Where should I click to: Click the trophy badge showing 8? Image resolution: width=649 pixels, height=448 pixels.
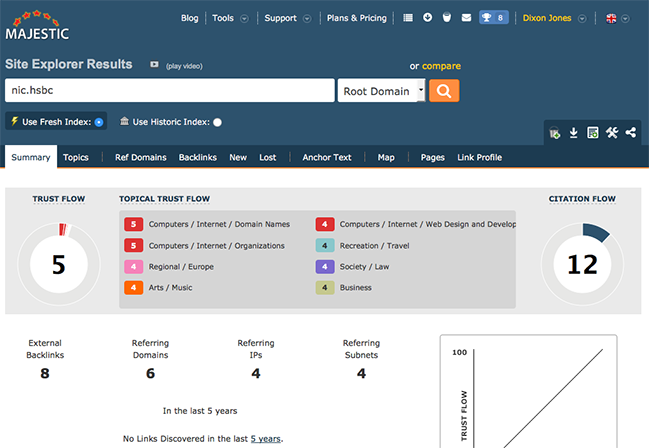tap(493, 17)
